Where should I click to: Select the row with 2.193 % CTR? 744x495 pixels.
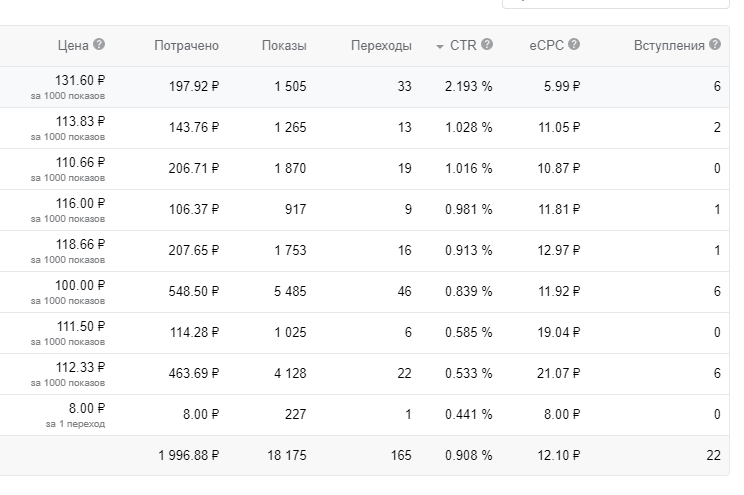click(364, 87)
